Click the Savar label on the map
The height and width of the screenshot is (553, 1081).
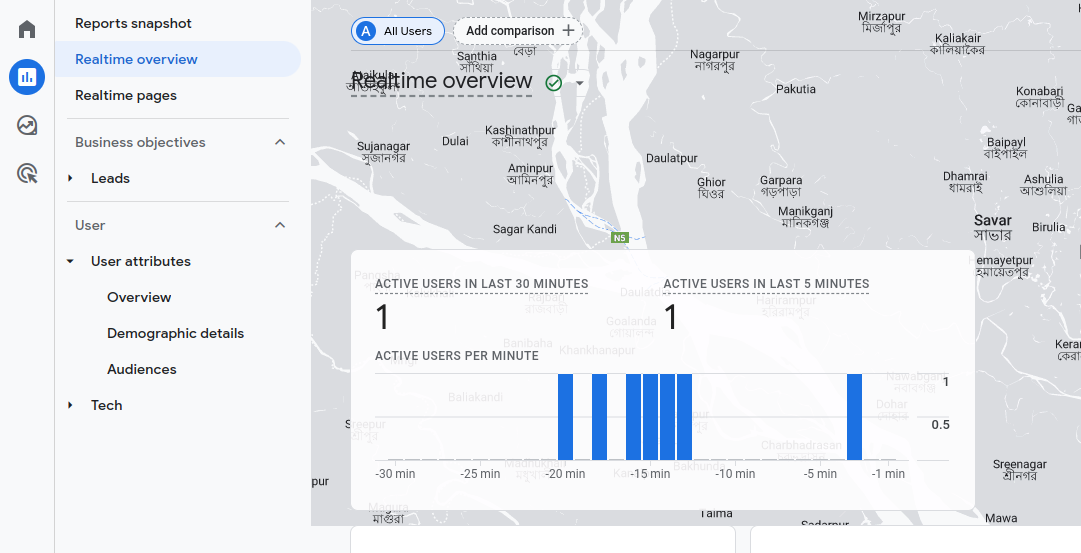click(993, 228)
